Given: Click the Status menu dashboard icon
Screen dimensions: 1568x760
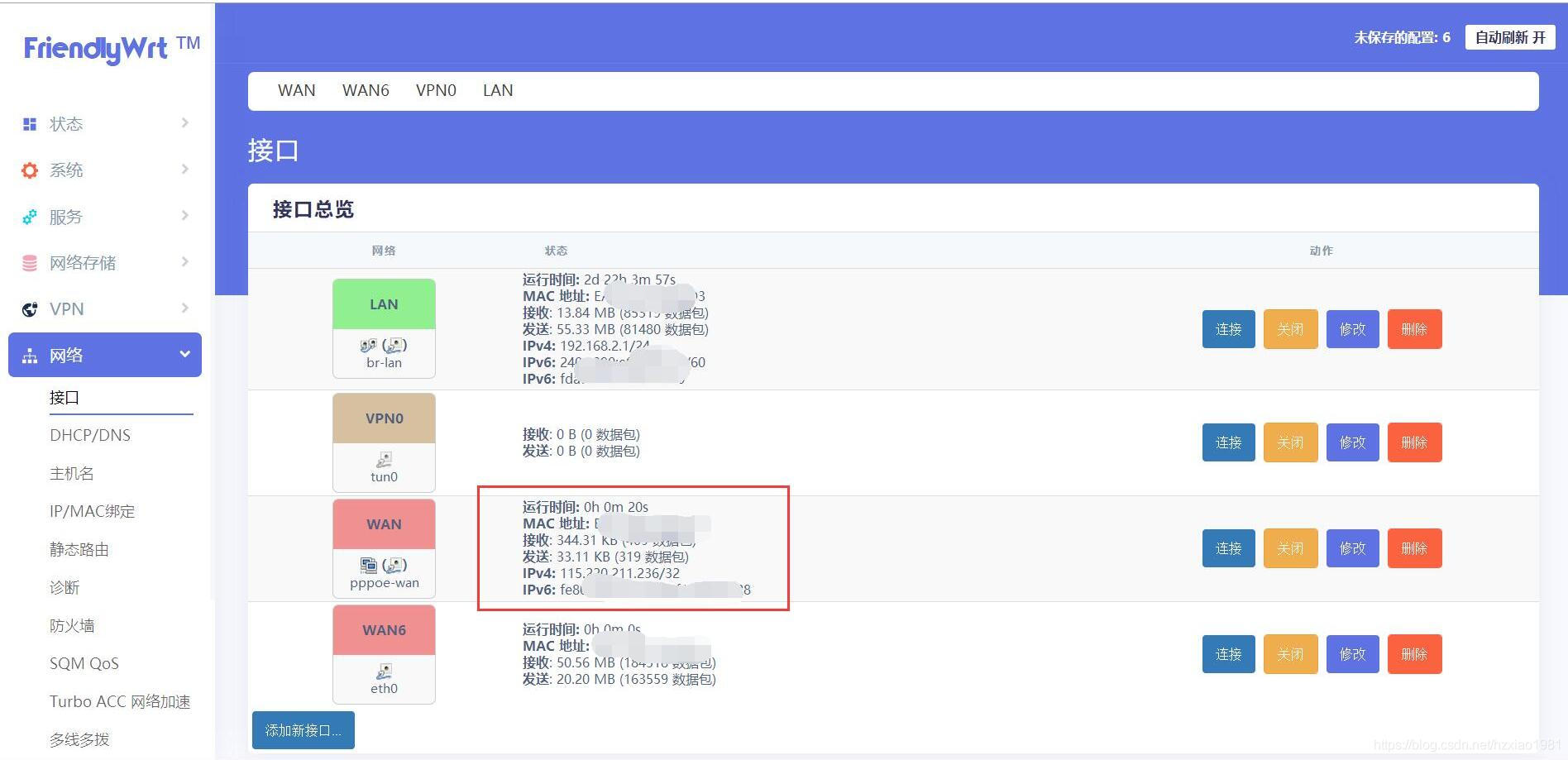Looking at the screenshot, I should 30,124.
